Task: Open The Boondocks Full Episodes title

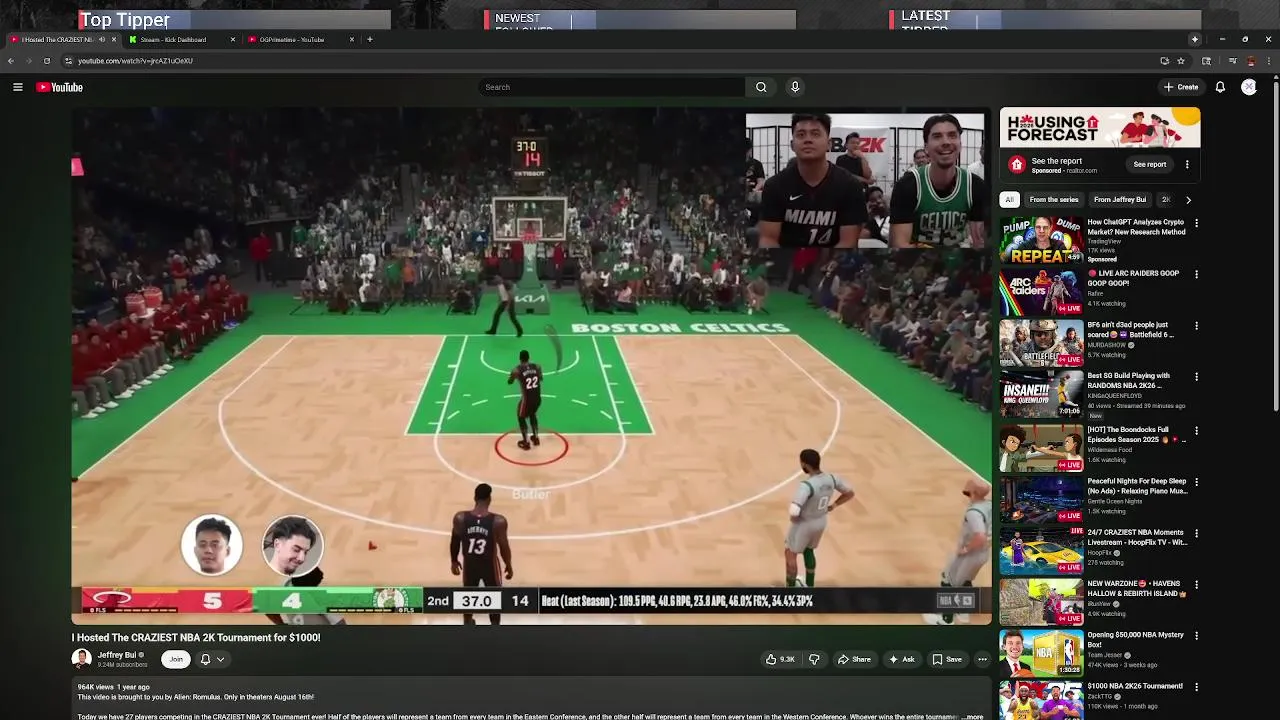Action: click(1135, 435)
